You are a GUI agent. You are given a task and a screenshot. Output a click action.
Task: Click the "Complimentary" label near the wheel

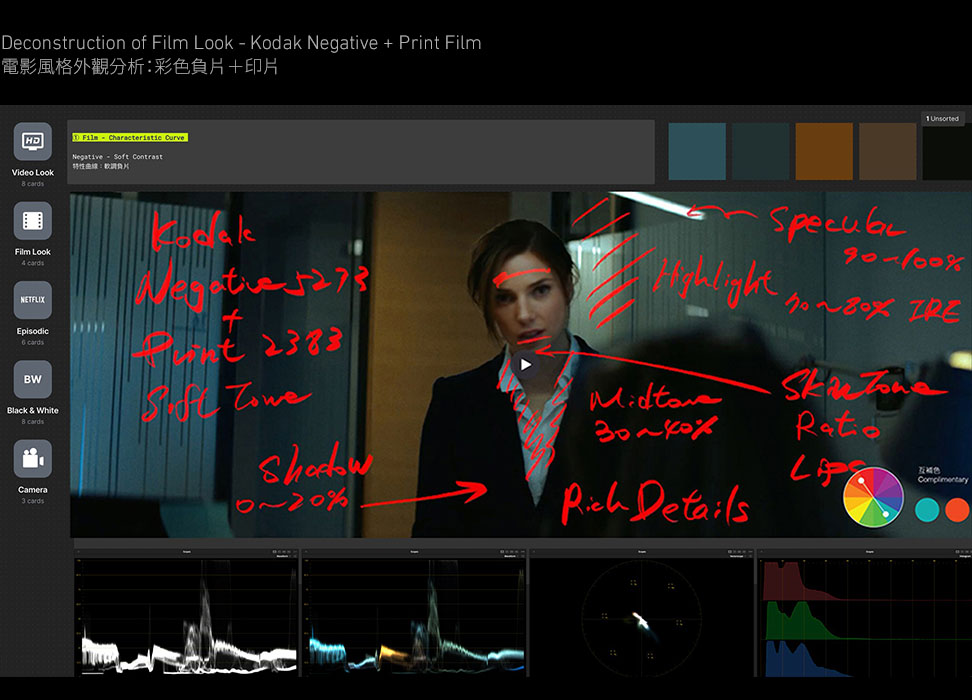coord(942,479)
